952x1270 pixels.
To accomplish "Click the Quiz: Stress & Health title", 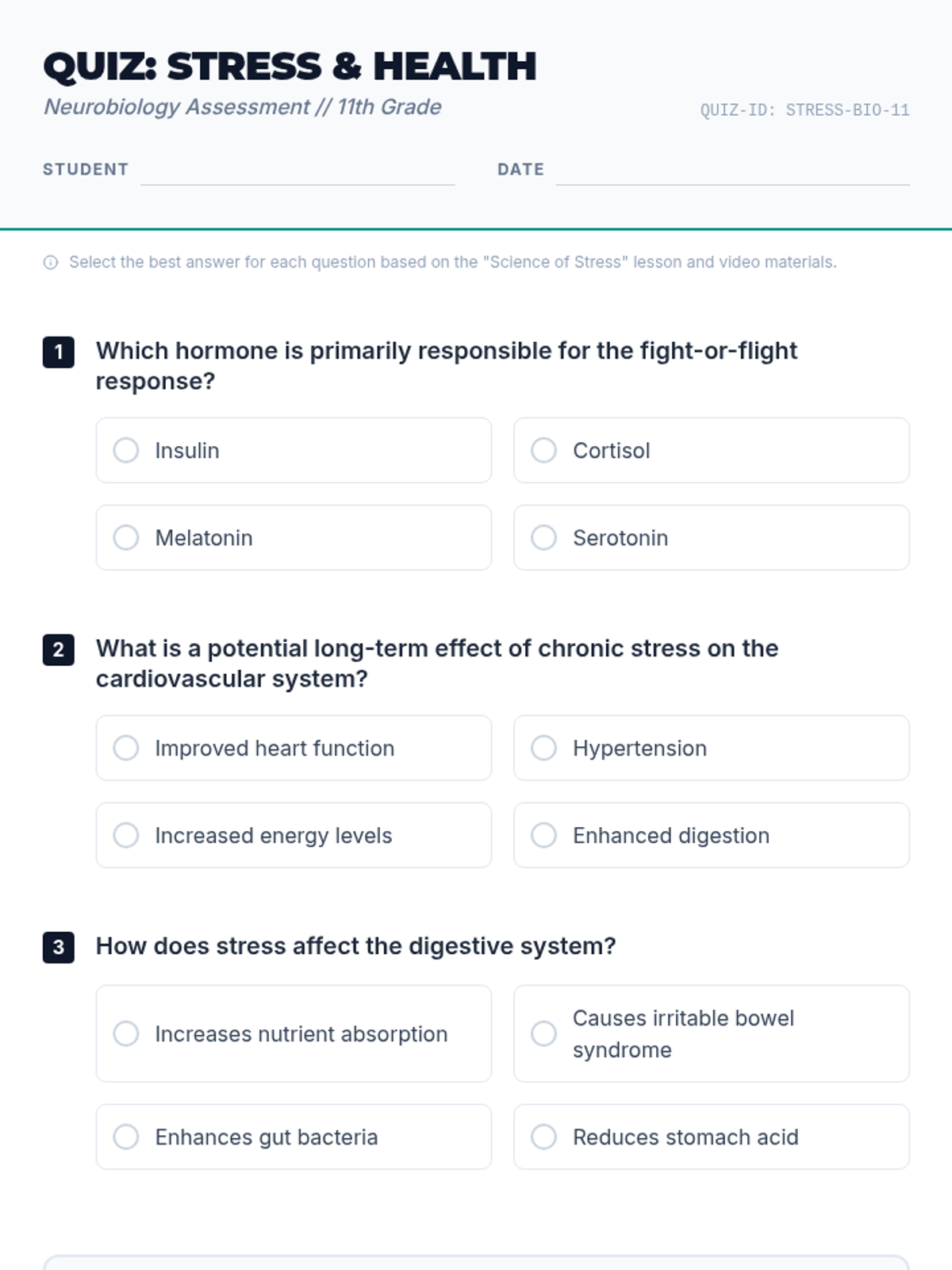I will [290, 67].
